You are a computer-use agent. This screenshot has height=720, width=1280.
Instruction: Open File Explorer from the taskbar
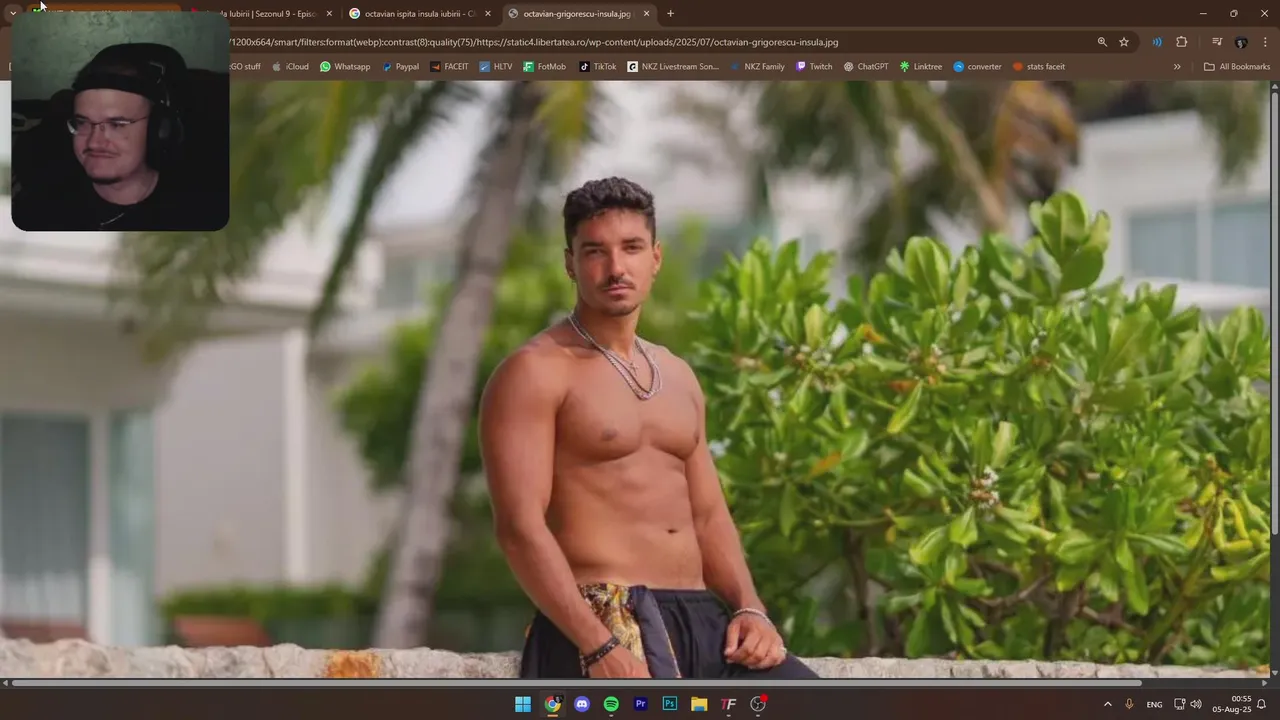click(x=699, y=704)
